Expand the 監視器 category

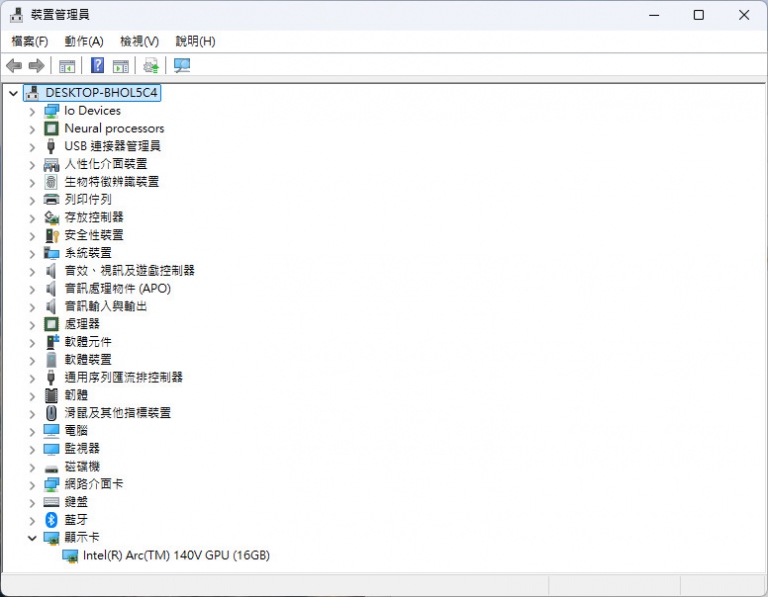pos(32,449)
